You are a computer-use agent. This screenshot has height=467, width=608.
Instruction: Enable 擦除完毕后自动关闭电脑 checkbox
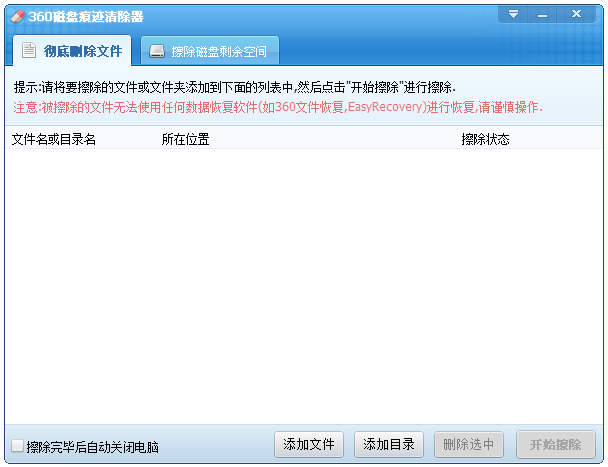pos(17,446)
